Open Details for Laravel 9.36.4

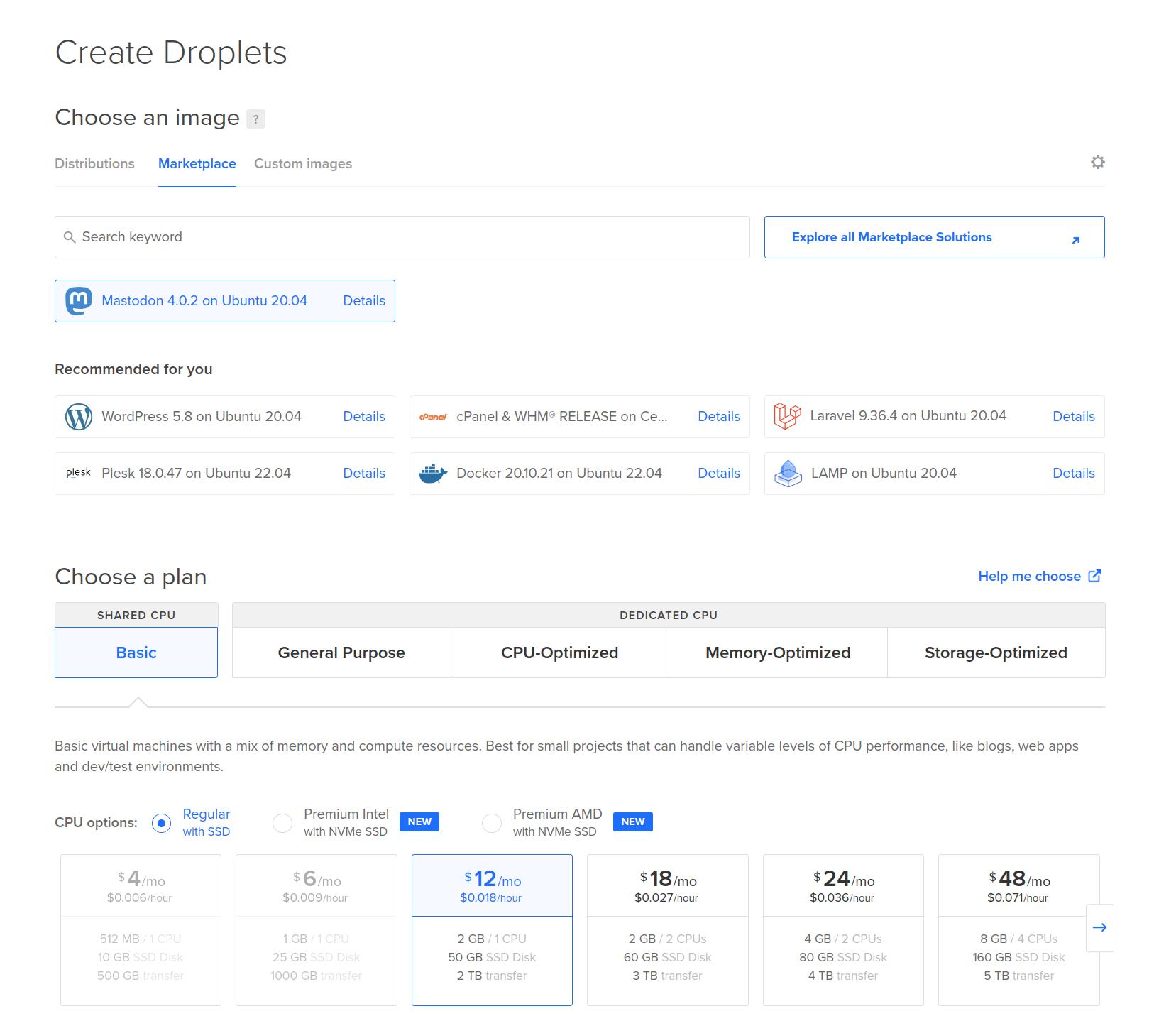(x=1073, y=417)
